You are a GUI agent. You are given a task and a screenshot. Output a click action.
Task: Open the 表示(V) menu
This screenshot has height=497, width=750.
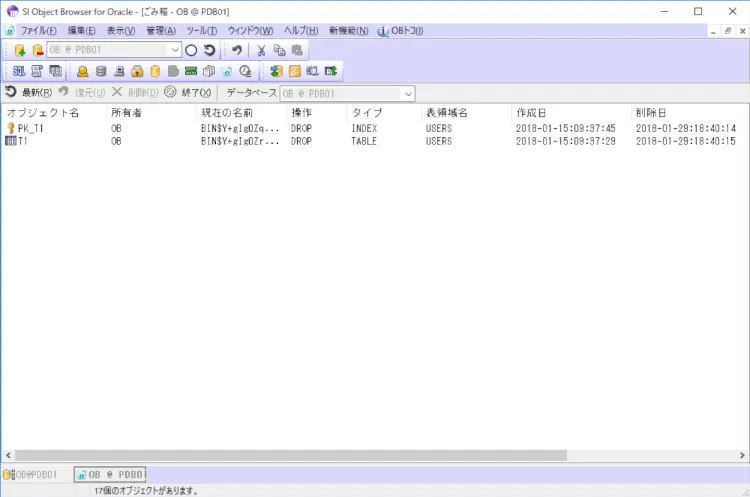coord(121,31)
